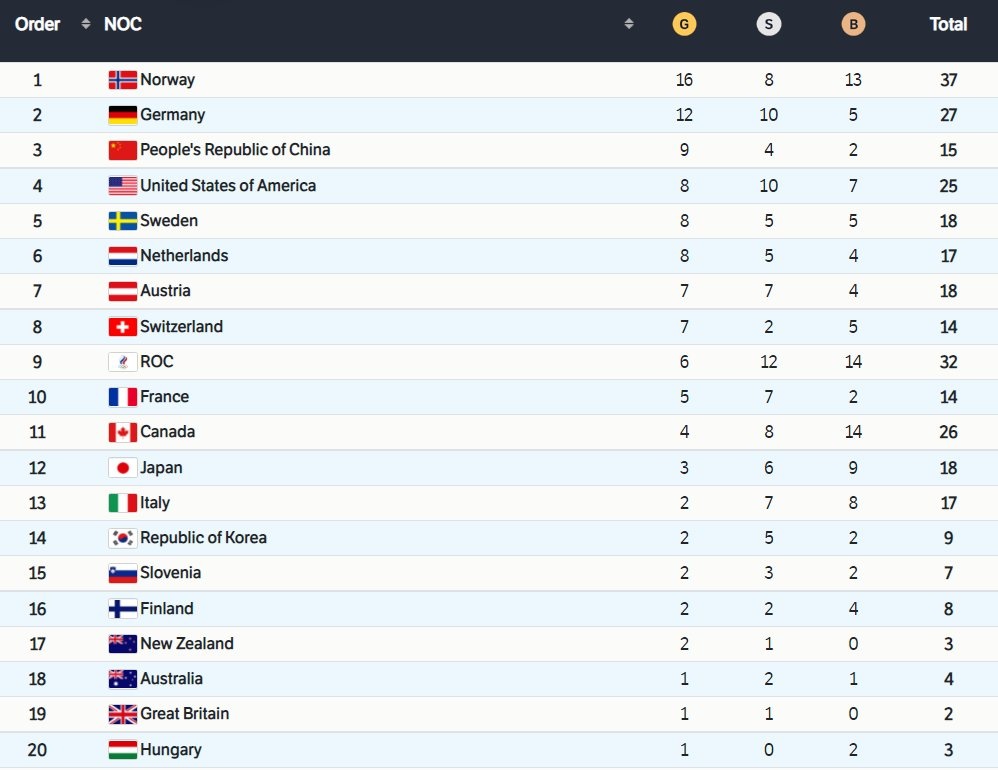Viewport: 998px width, 770px height.
Task: Click the gold medal G header badge
Action: click(684, 24)
